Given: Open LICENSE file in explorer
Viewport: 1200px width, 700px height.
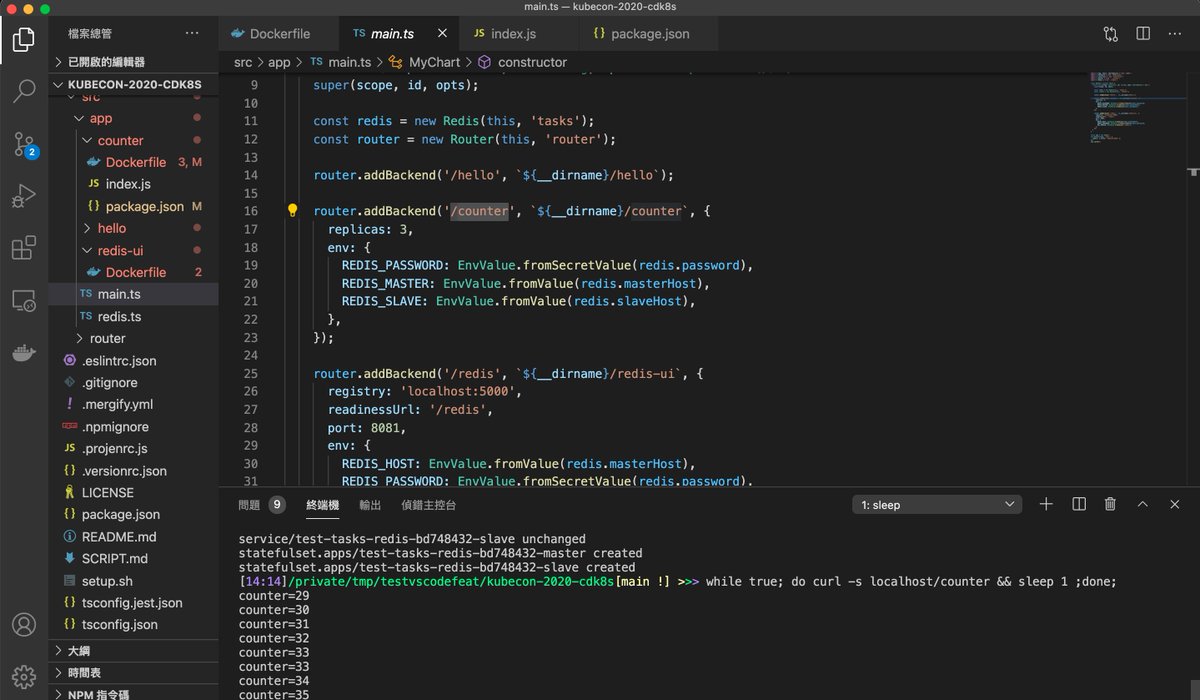Looking at the screenshot, I should pyautogui.click(x=133, y=492).
